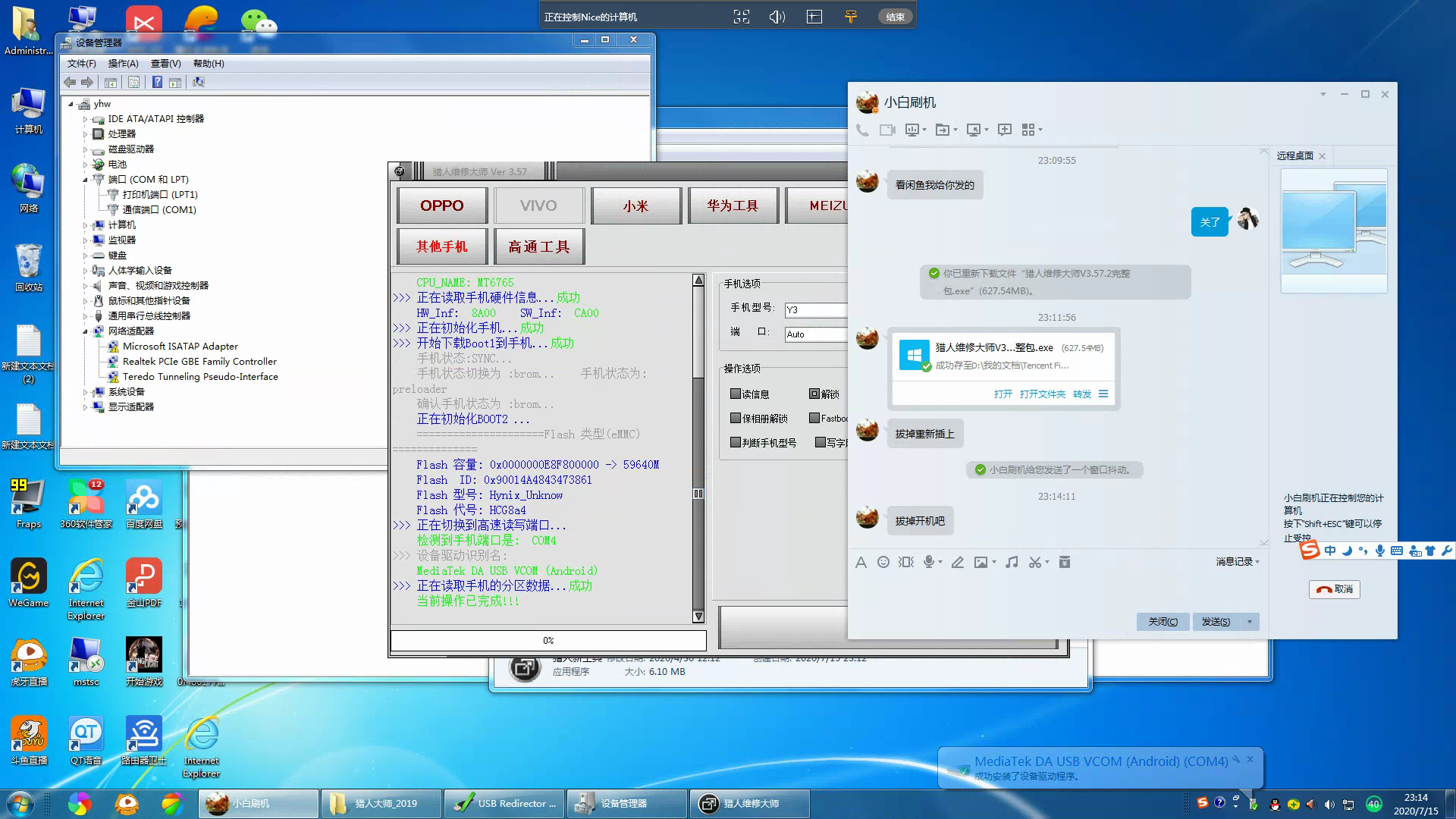The height and width of the screenshot is (819, 1456).
Task: Start a video call in the QQ chat
Action: click(887, 130)
